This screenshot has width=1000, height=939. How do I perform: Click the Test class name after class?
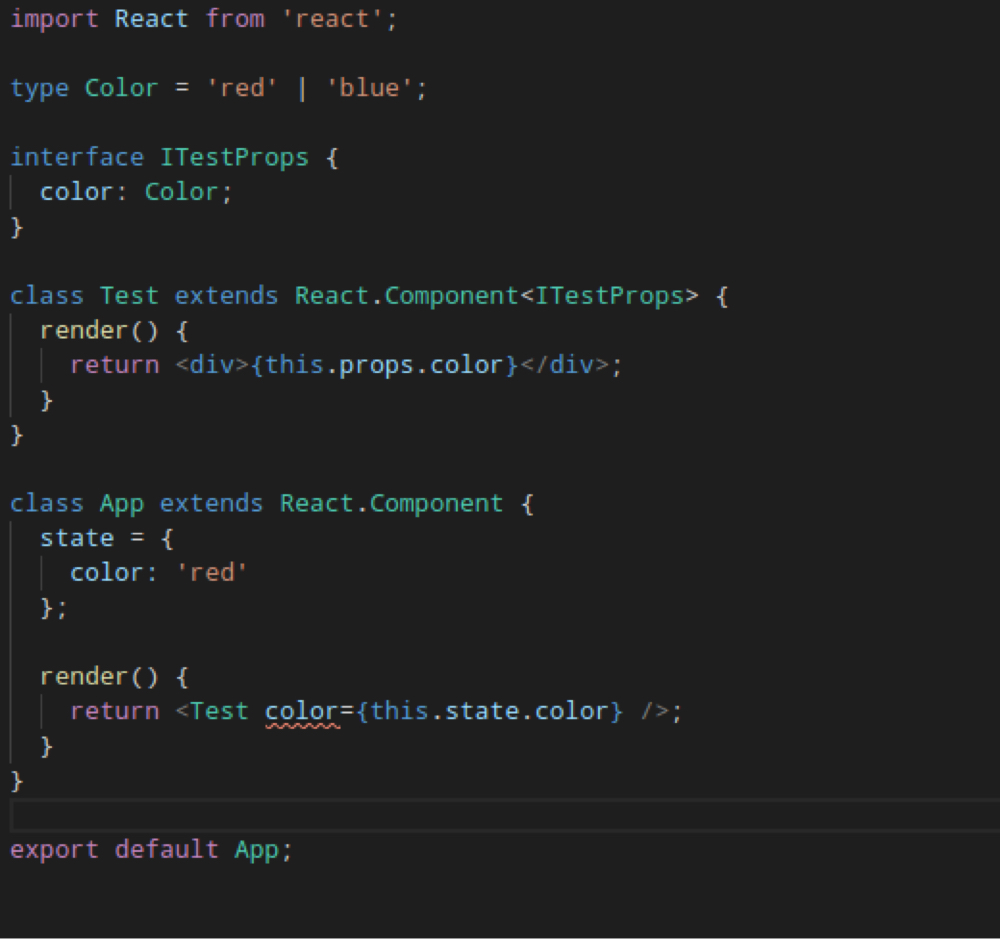129,296
